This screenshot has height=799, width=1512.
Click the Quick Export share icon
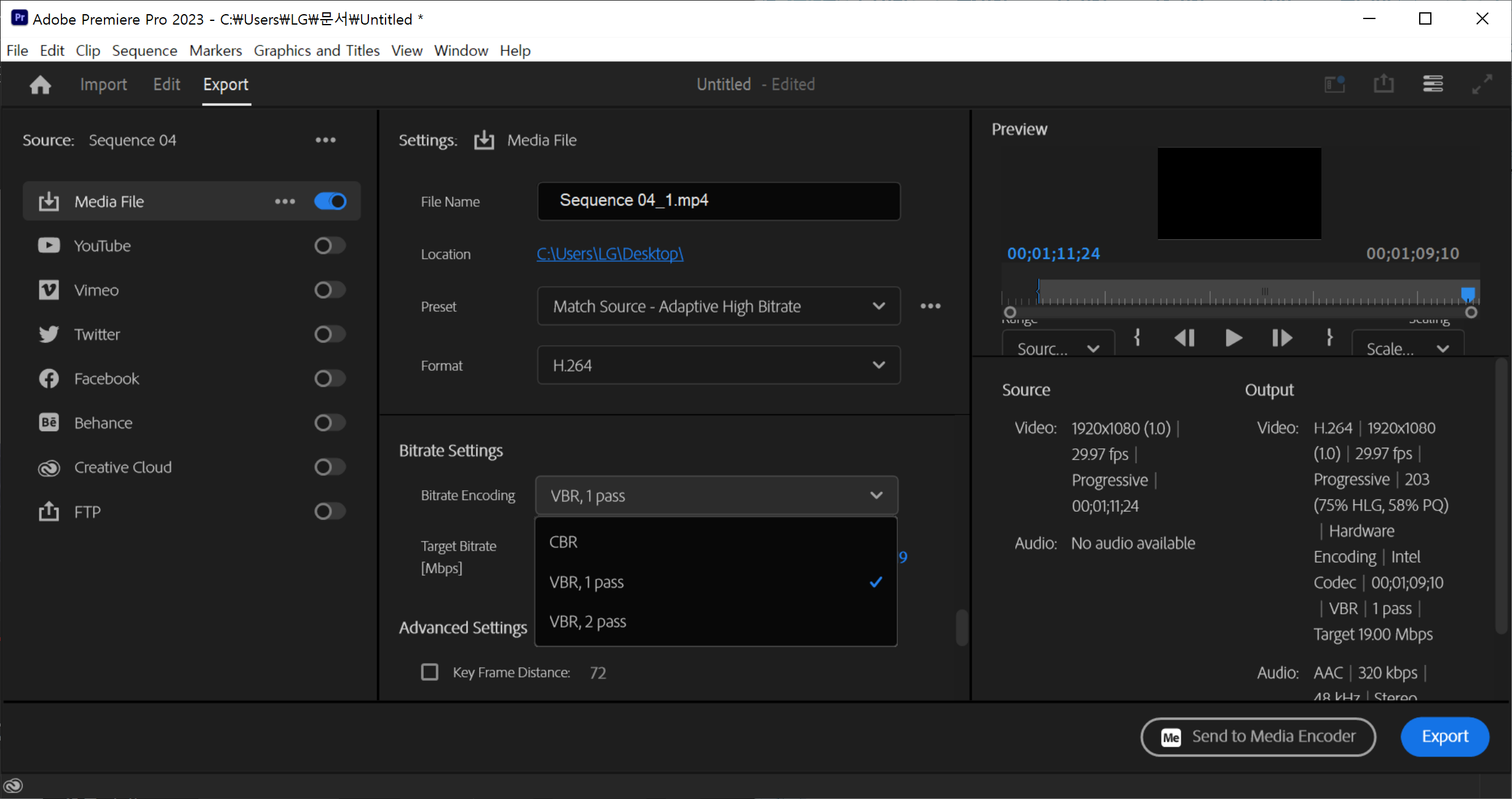(x=1383, y=84)
